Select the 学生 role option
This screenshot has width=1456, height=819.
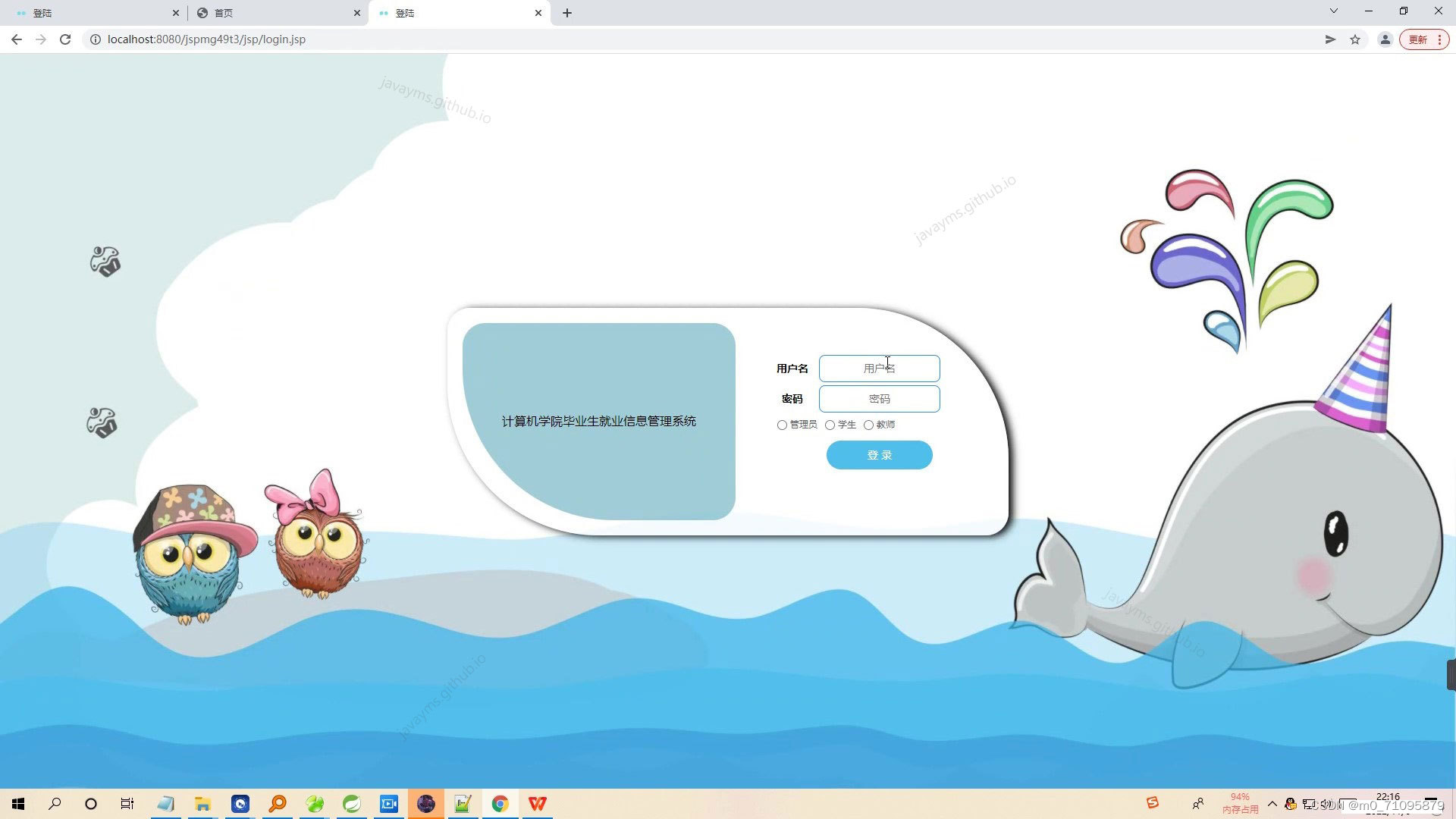point(830,425)
